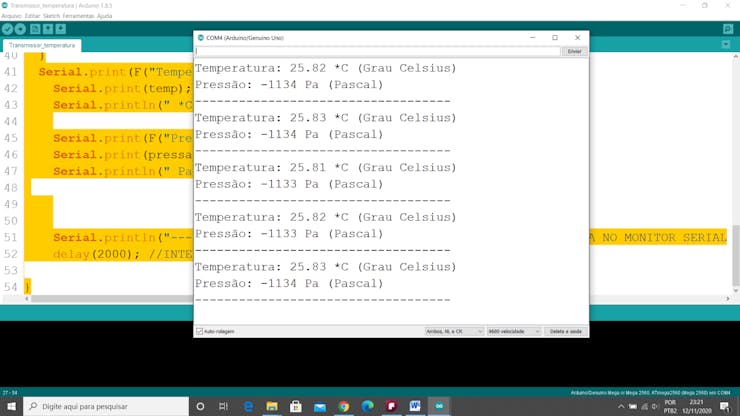
Task: Open the Sketch menu
Action: click(51, 16)
